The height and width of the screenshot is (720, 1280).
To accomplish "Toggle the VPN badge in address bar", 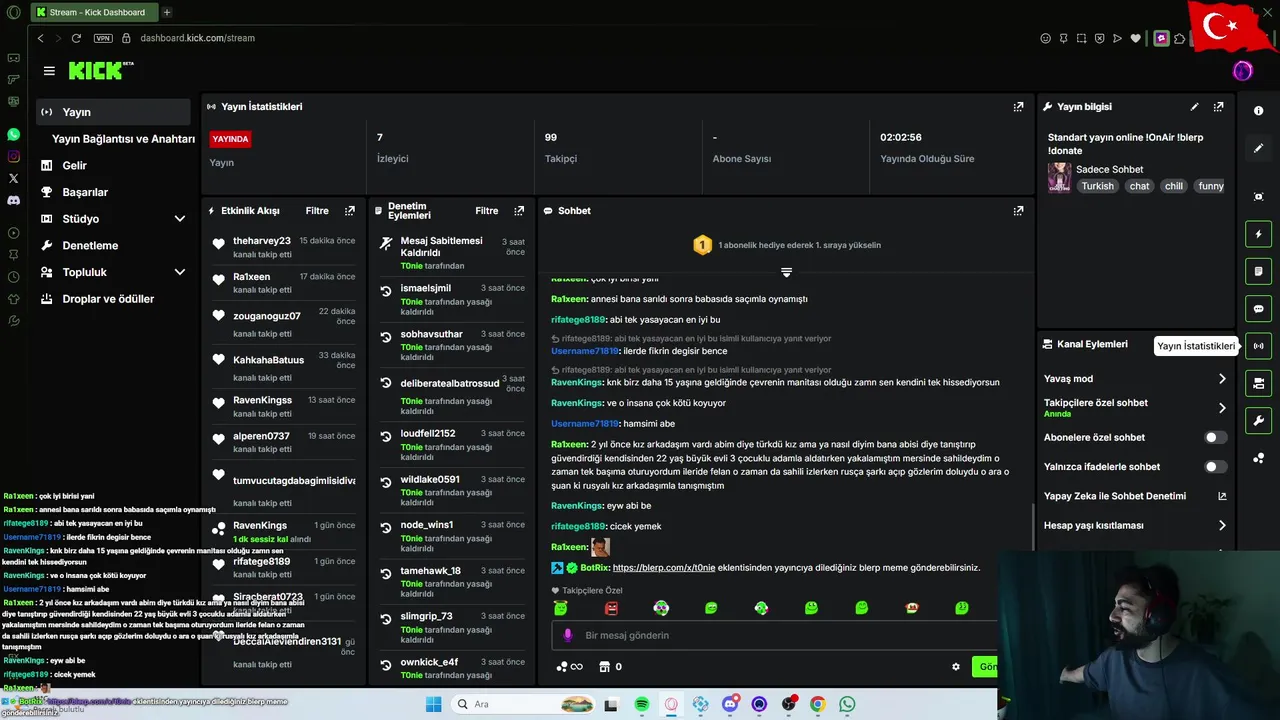I will [103, 38].
